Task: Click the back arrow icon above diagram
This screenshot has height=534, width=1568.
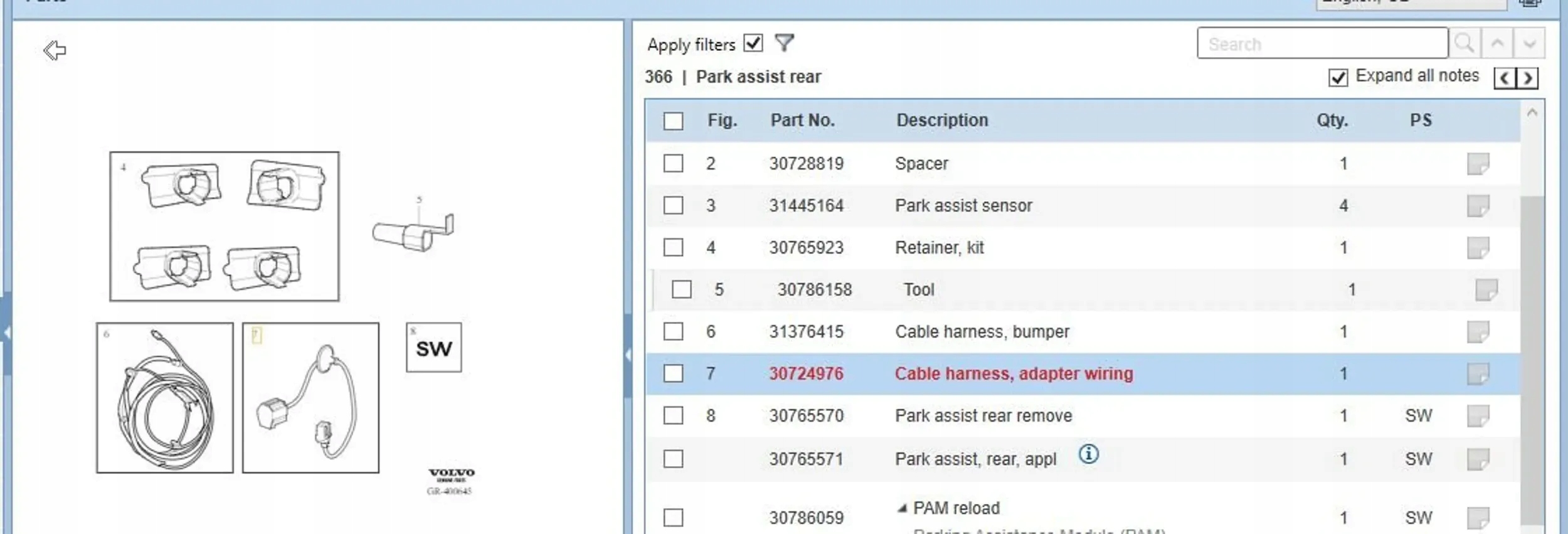Action: 55,50
